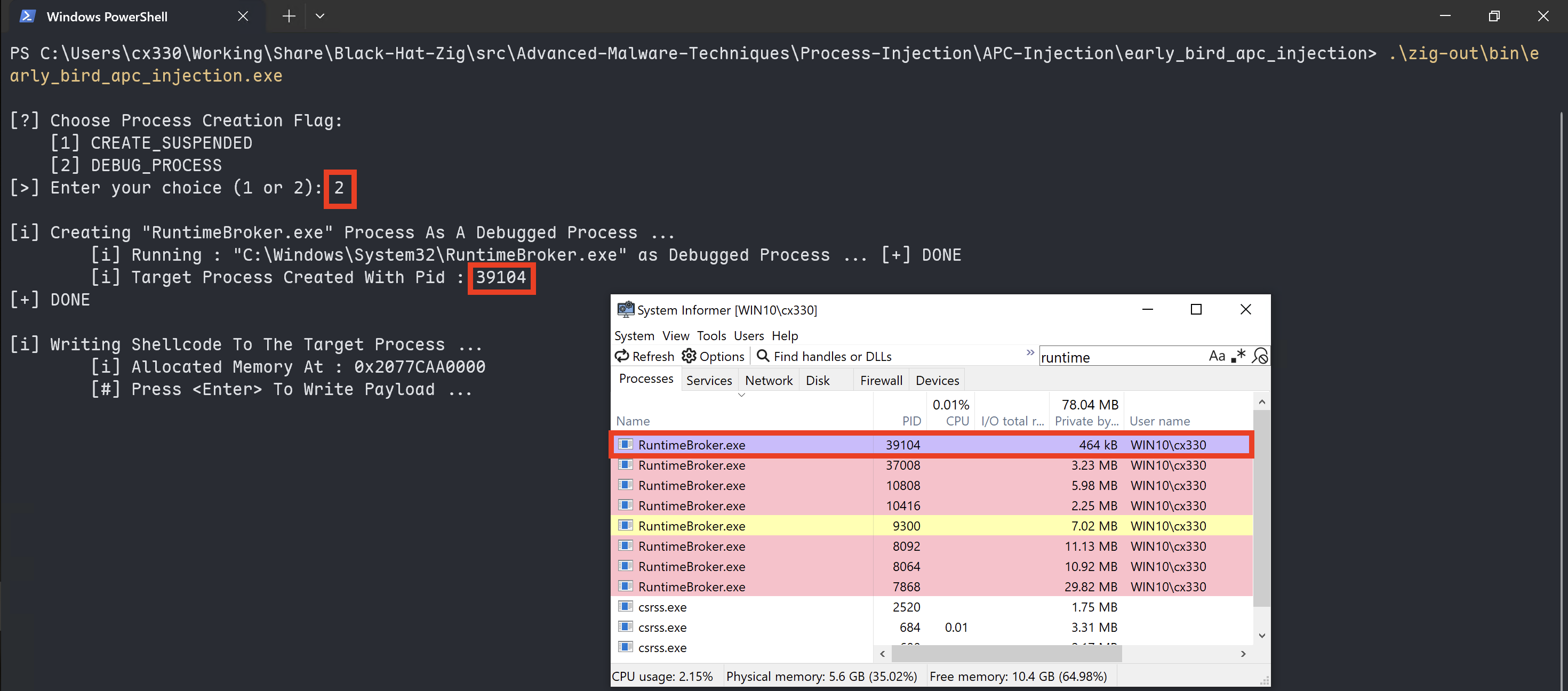The width and height of the screenshot is (1568, 691).
Task: Open Options via the gear icon
Action: pyautogui.click(x=689, y=356)
